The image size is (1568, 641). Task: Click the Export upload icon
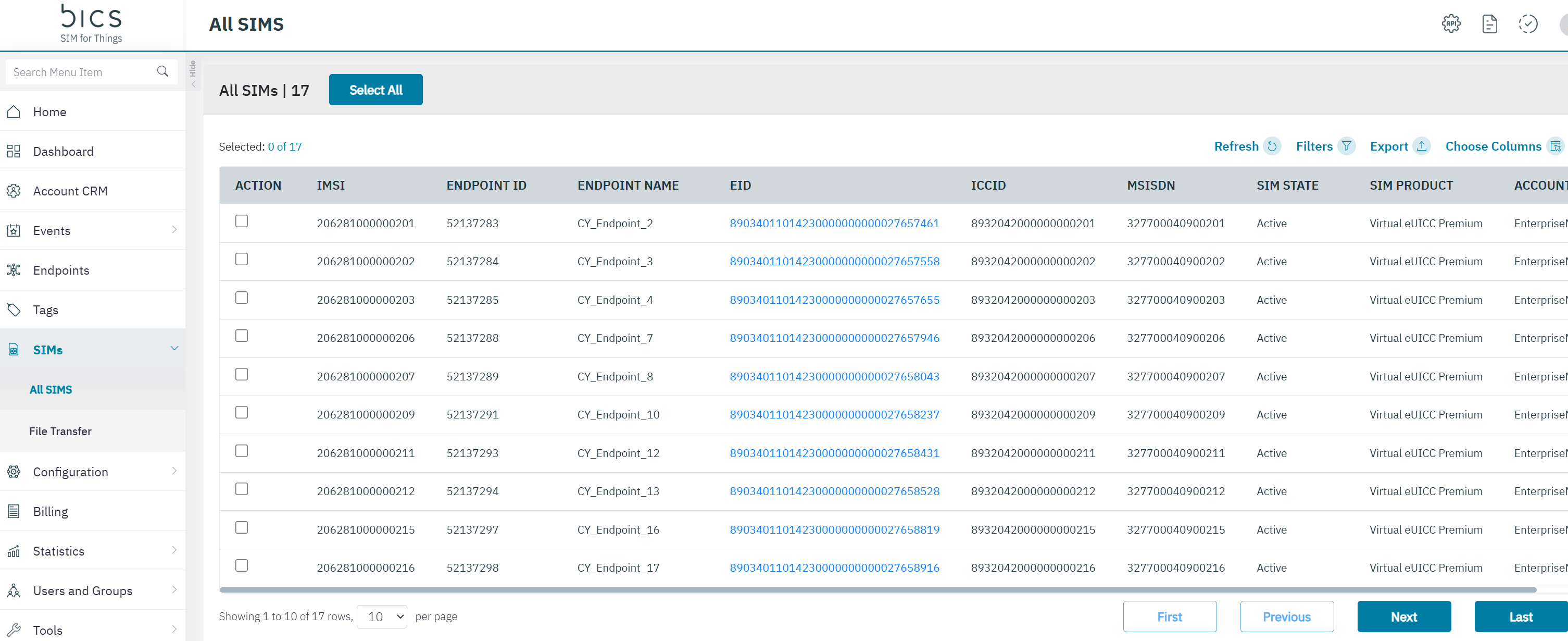pyautogui.click(x=1421, y=146)
